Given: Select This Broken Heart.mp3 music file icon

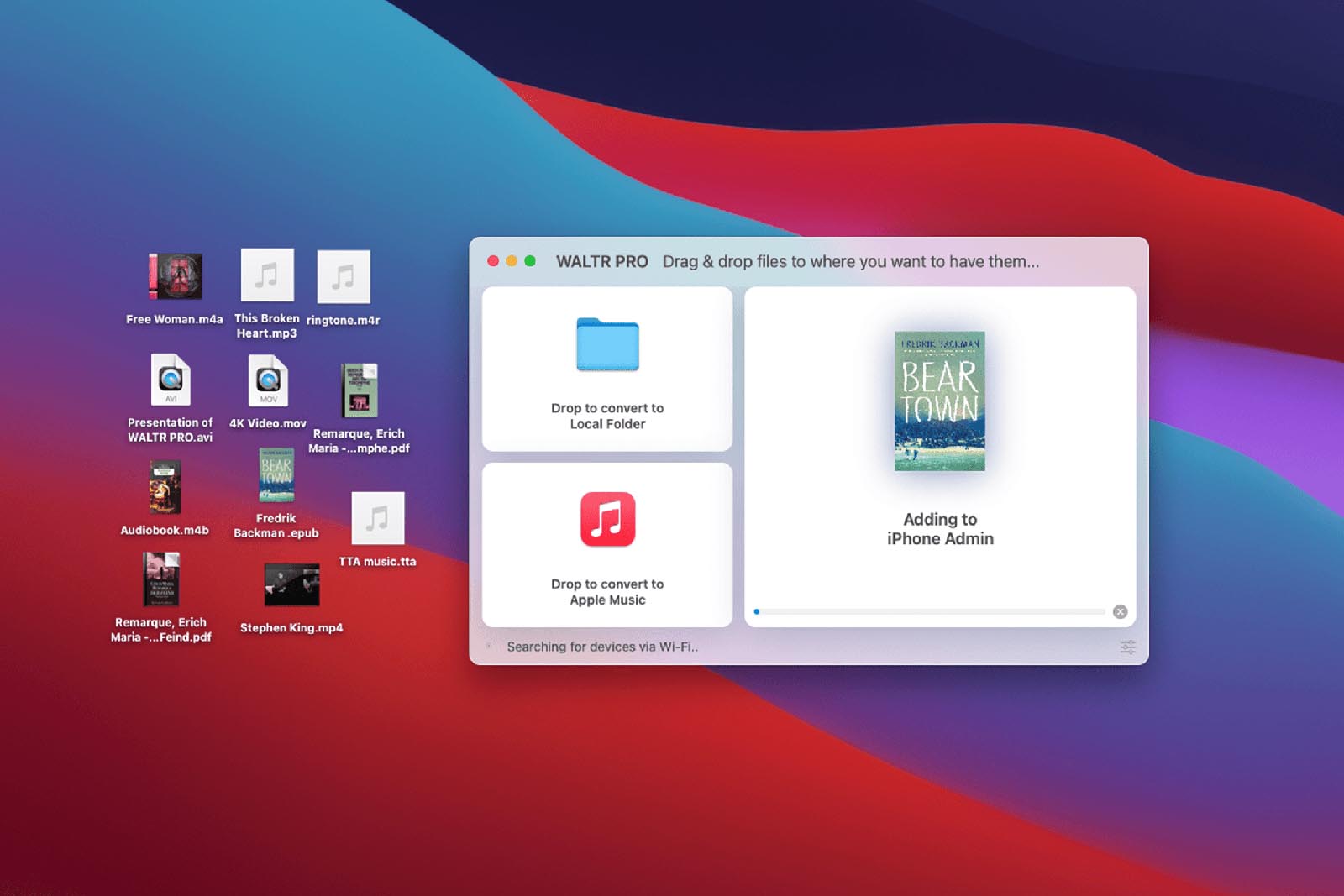Looking at the screenshot, I should pyautogui.click(x=267, y=275).
